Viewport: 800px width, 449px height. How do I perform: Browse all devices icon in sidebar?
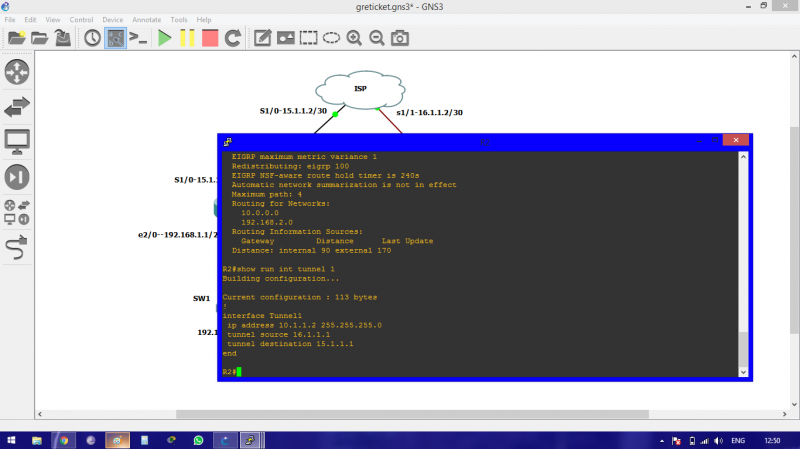(x=17, y=212)
